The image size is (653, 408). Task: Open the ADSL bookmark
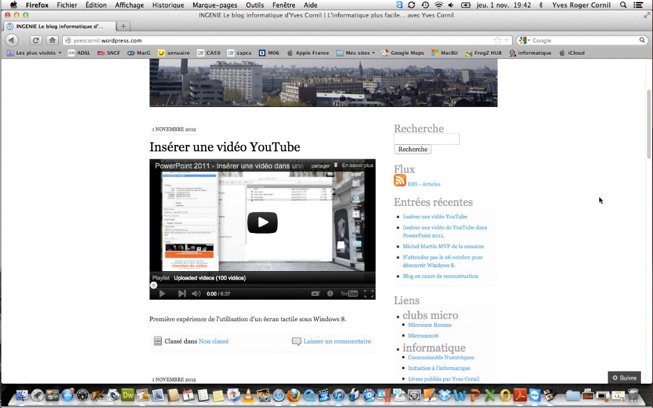tap(79, 53)
